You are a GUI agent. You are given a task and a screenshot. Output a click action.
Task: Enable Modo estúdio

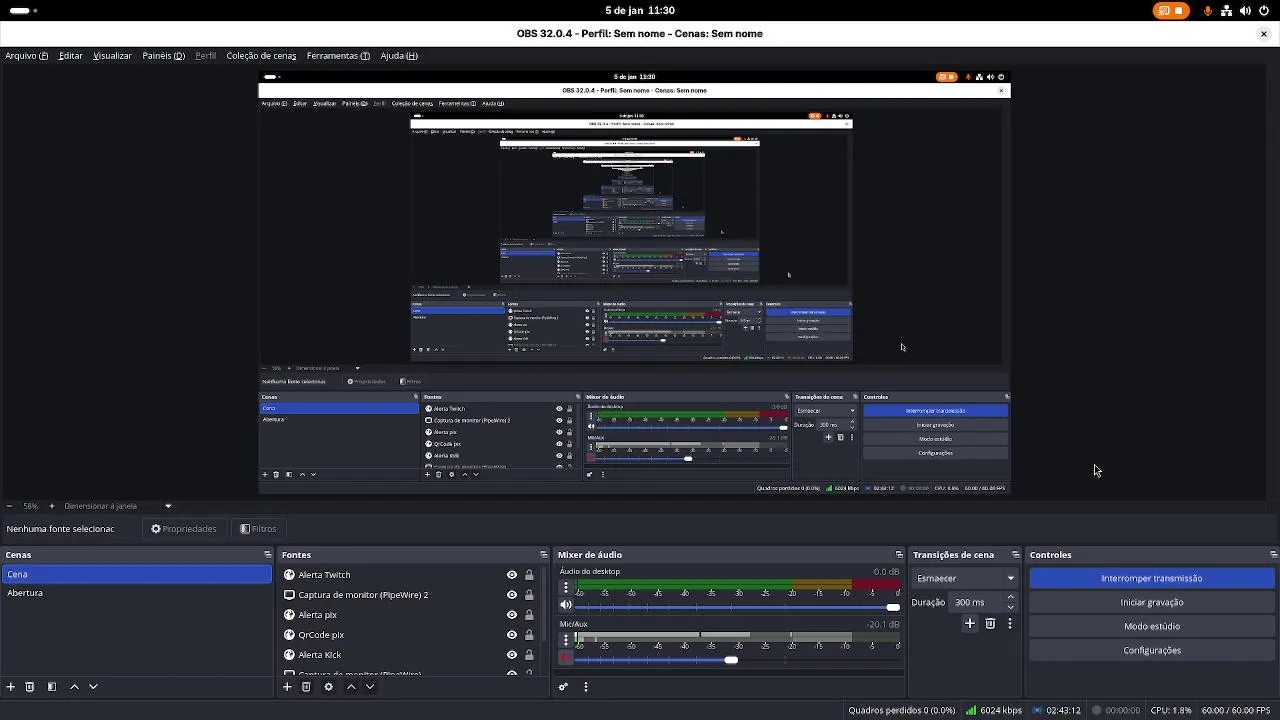[1152, 626]
